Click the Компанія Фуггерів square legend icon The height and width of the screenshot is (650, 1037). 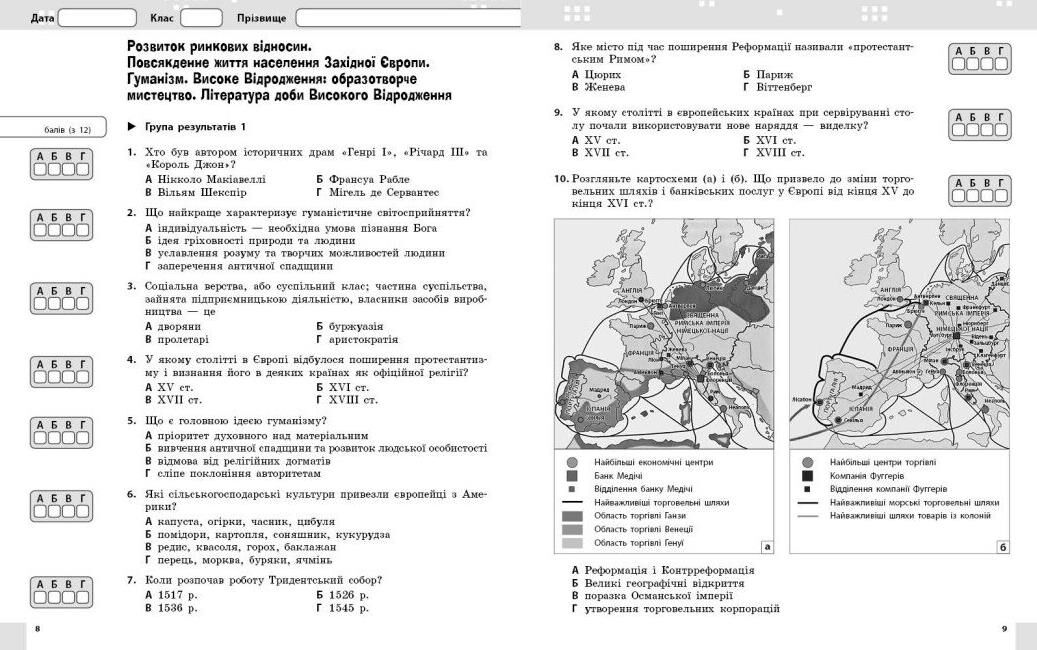click(808, 476)
